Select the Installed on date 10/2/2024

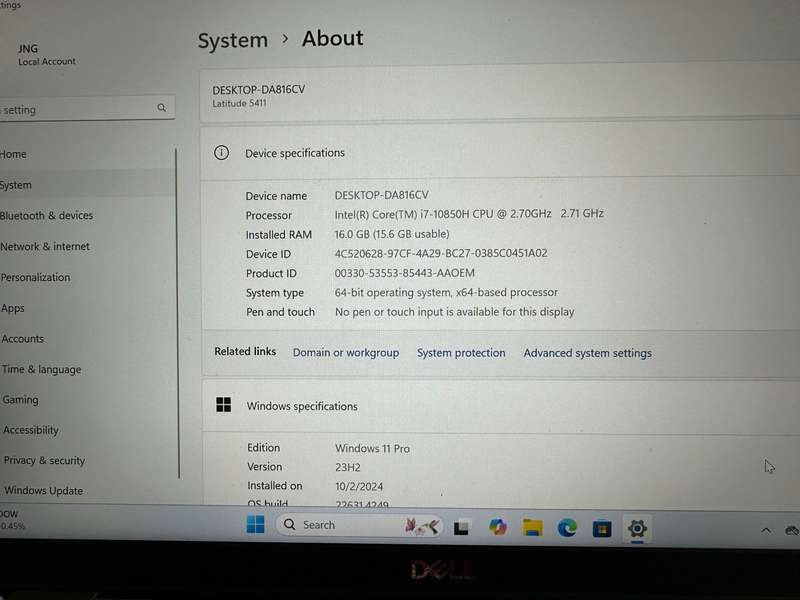tap(359, 486)
